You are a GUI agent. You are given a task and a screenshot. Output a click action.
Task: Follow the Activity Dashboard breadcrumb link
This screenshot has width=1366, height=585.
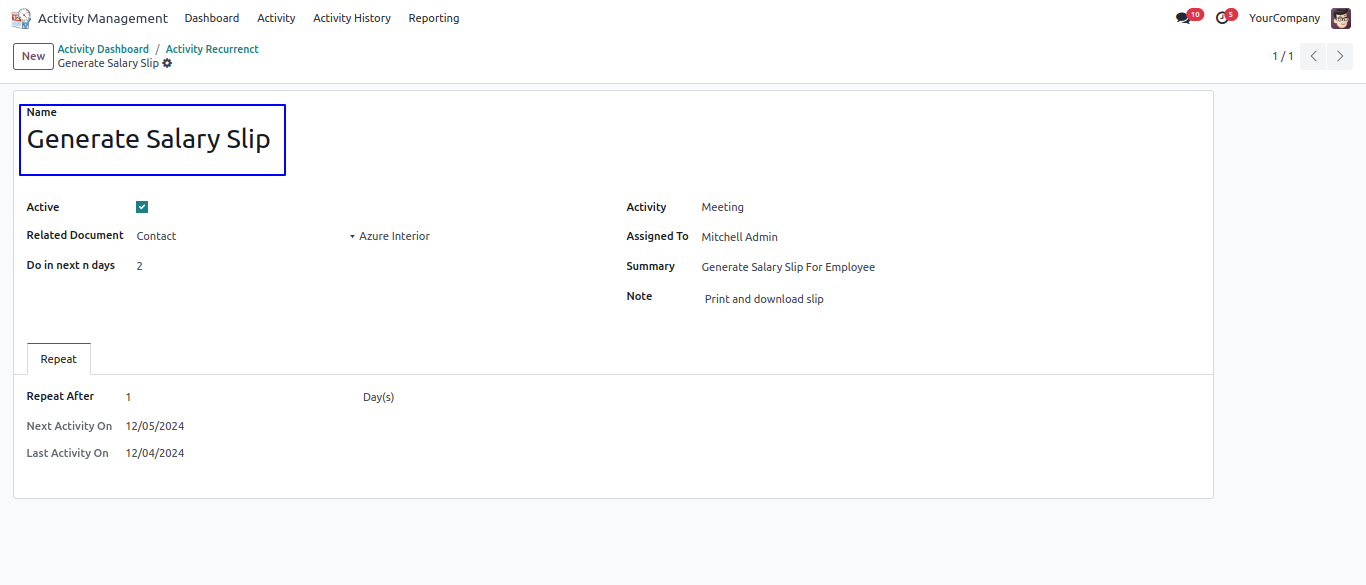[103, 49]
